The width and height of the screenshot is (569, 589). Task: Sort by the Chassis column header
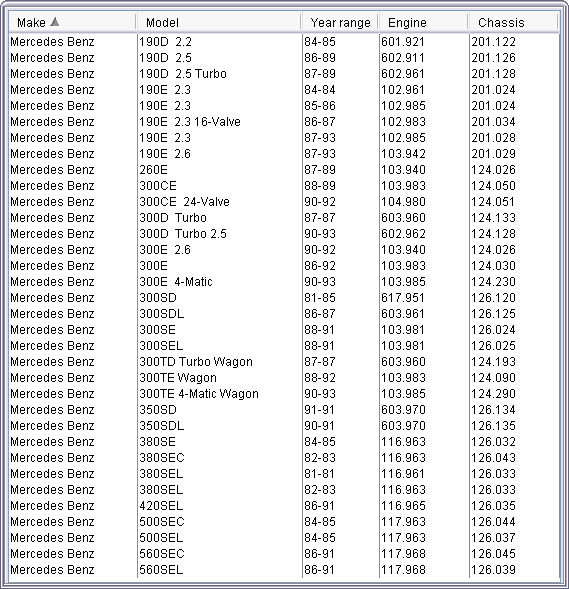tap(514, 23)
